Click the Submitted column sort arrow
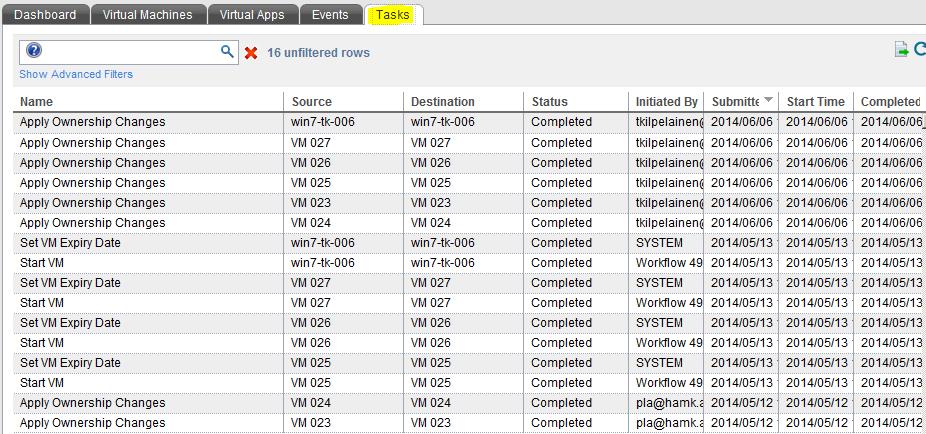 coord(768,100)
